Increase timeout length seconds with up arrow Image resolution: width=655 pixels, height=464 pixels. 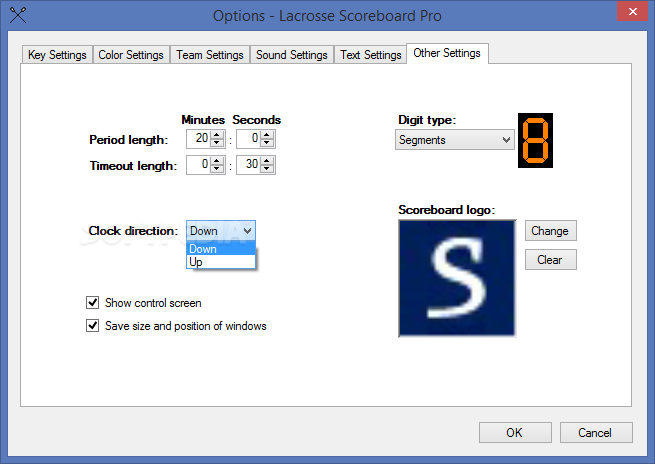click(267, 160)
